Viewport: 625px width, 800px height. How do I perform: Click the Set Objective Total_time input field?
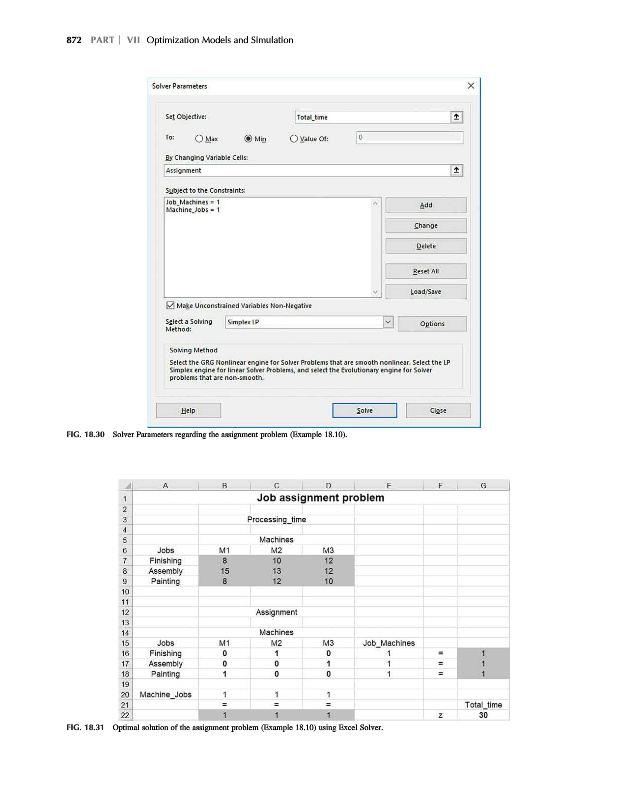370,116
